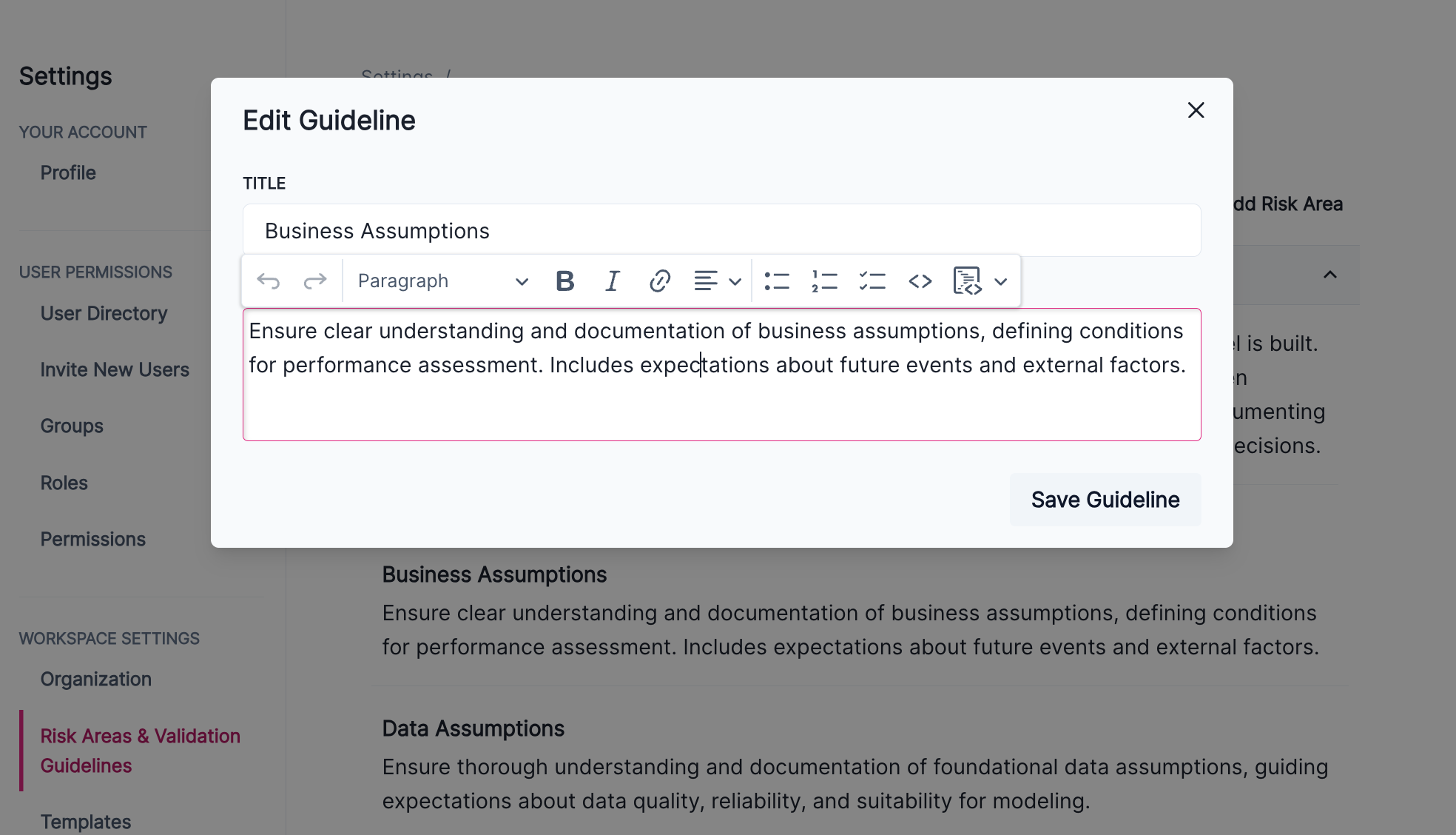Insert a bulleted list
This screenshot has width=1456, height=835.
(778, 281)
